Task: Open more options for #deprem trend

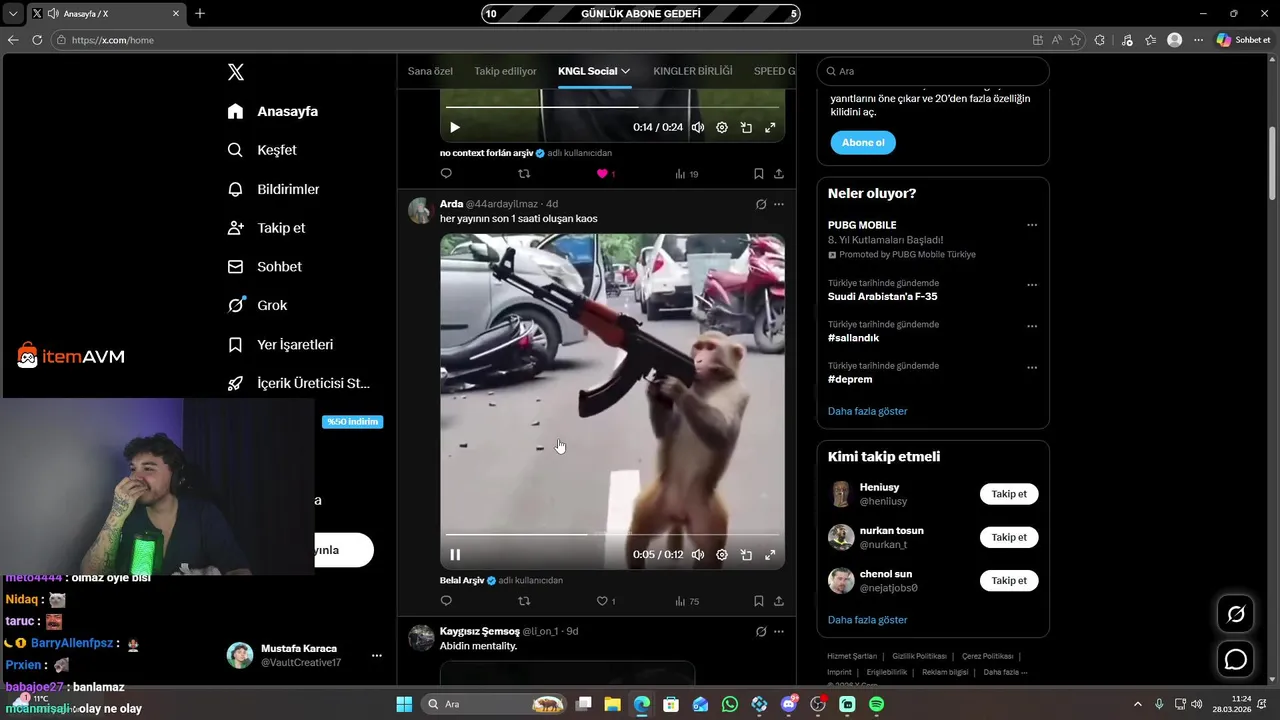Action: [1032, 367]
